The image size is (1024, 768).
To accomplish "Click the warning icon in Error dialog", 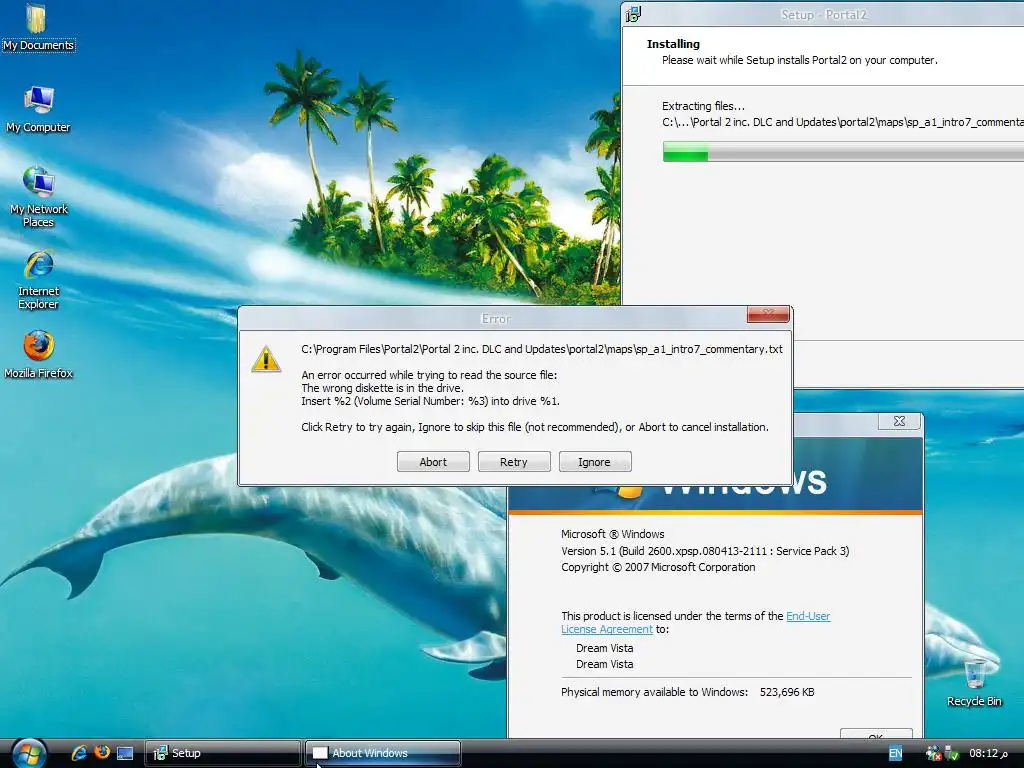I will (x=266, y=359).
